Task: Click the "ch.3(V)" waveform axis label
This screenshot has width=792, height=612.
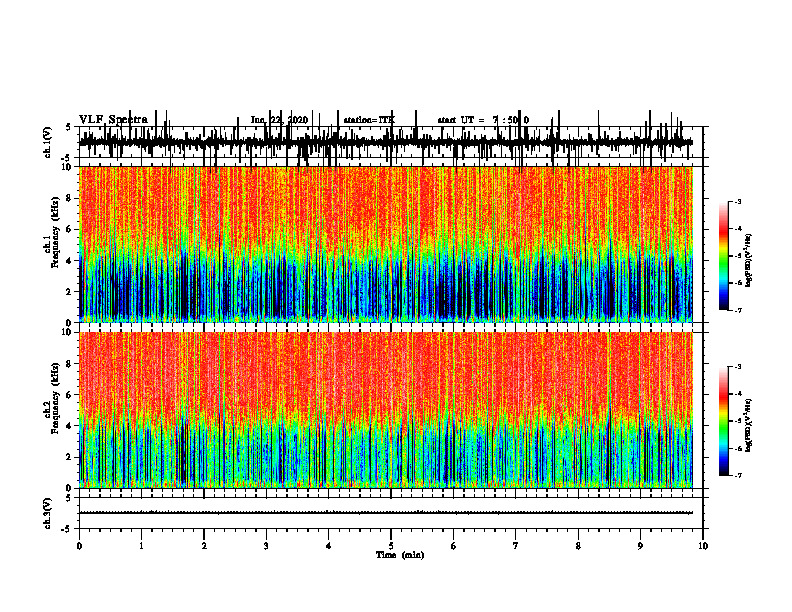Action: (x=48, y=514)
